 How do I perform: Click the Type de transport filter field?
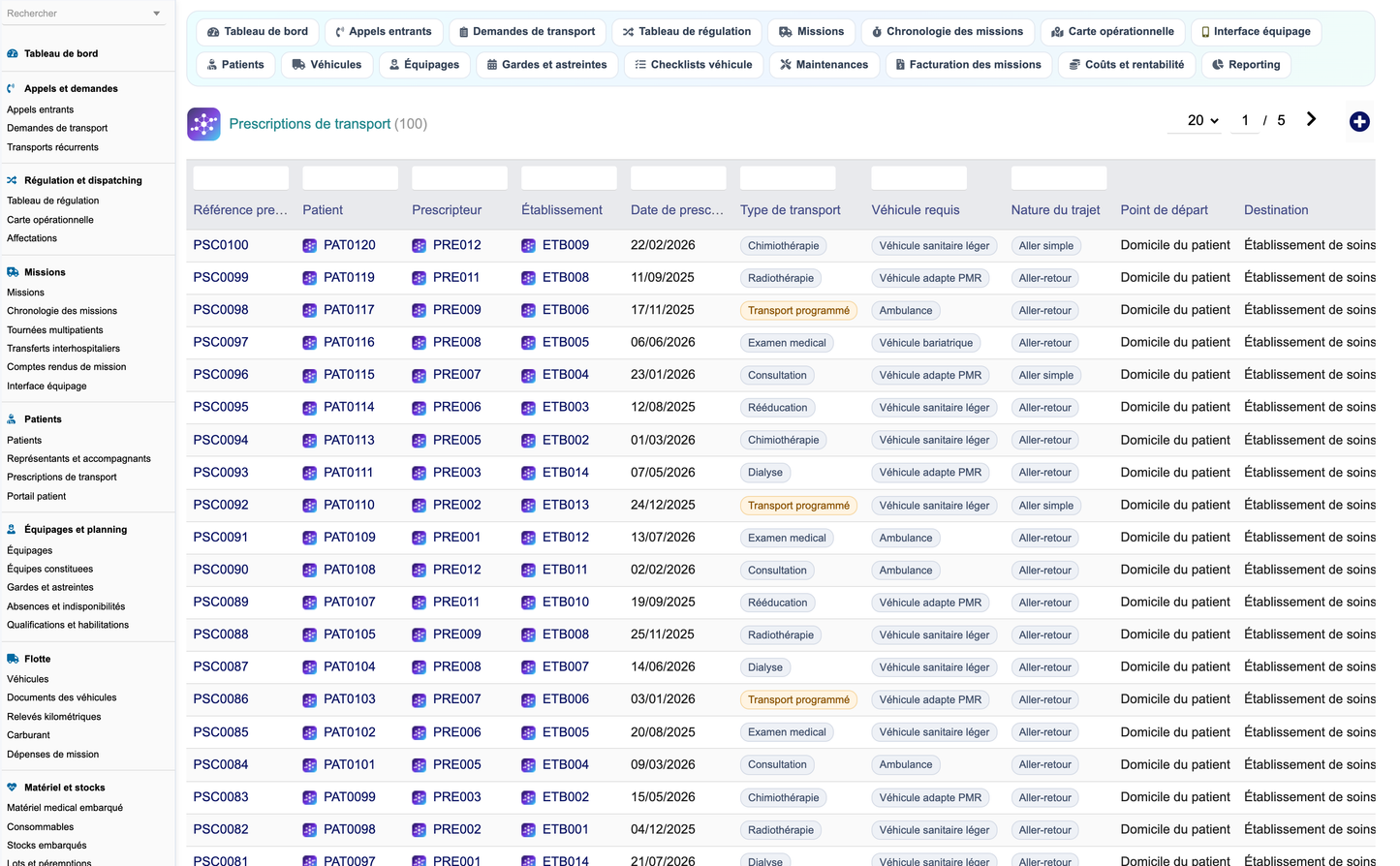788,178
